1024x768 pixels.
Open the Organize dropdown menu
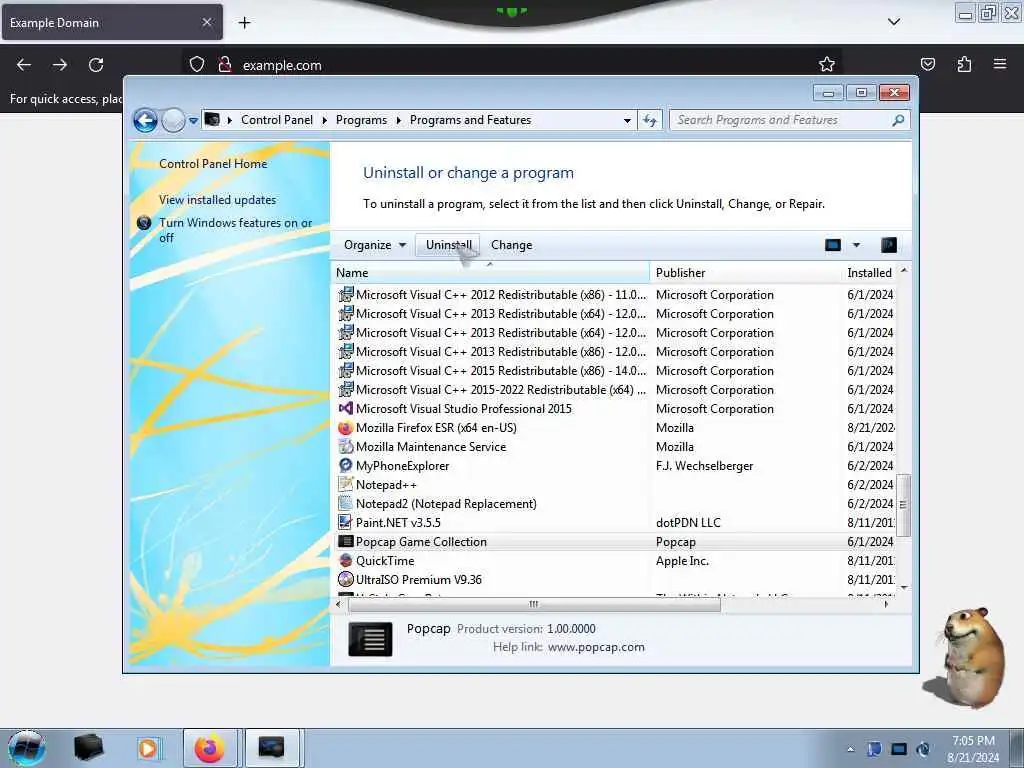[x=375, y=245]
